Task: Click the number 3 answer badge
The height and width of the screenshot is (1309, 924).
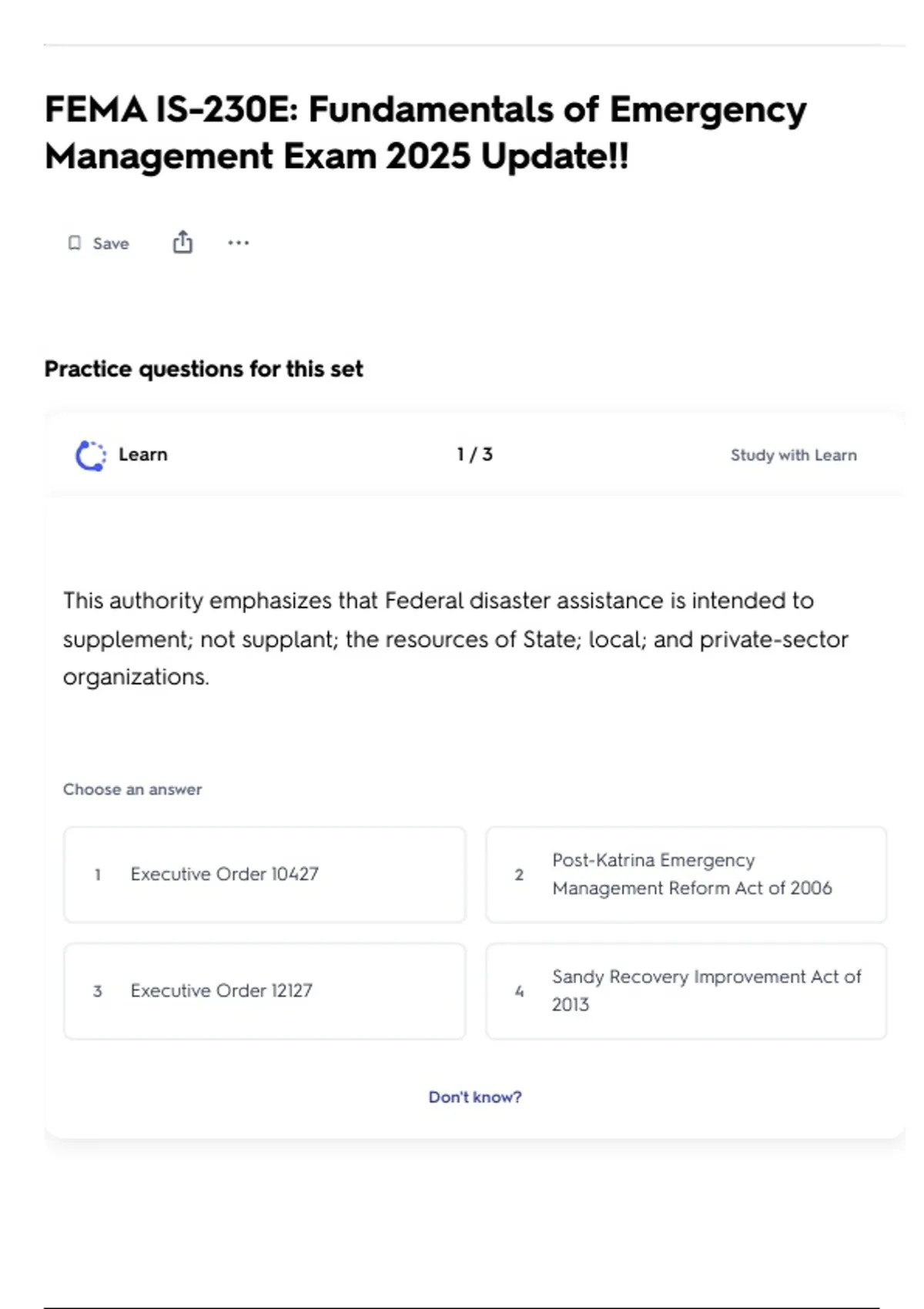Action: tap(98, 991)
